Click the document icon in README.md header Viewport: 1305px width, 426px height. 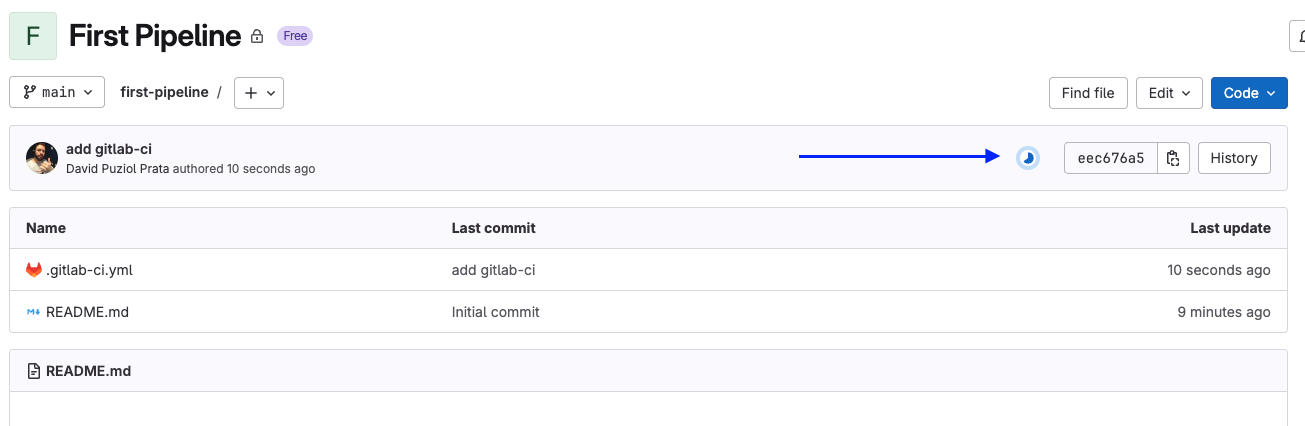34,371
